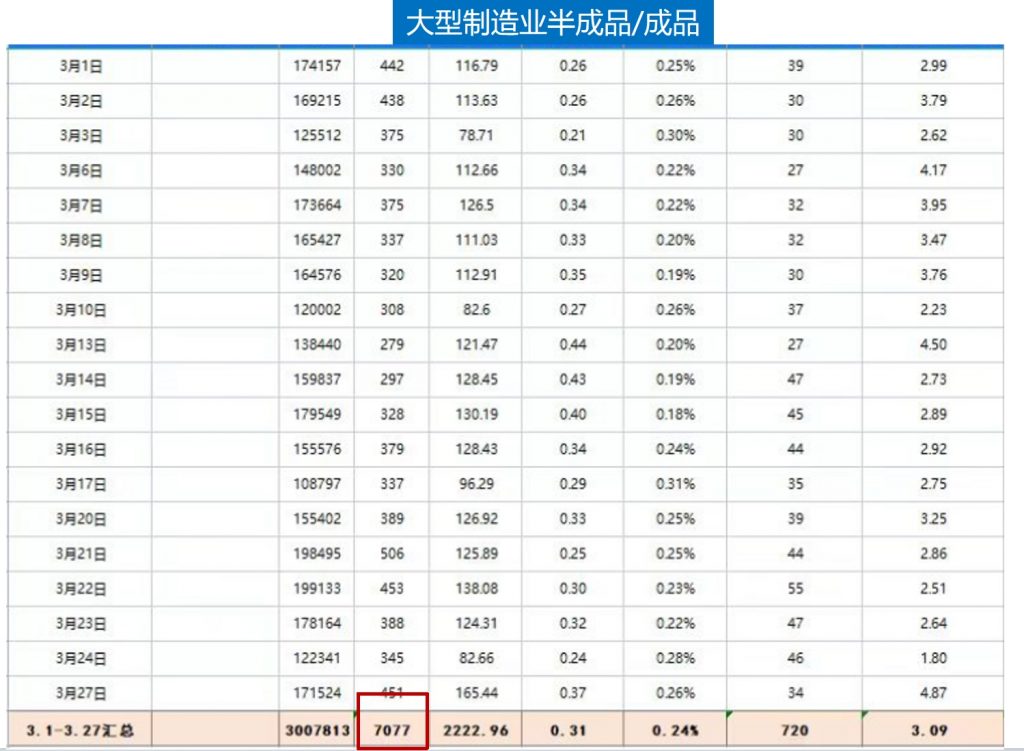Click the total 720 in summary row
This screenshot has width=1024, height=751.
tap(795, 730)
